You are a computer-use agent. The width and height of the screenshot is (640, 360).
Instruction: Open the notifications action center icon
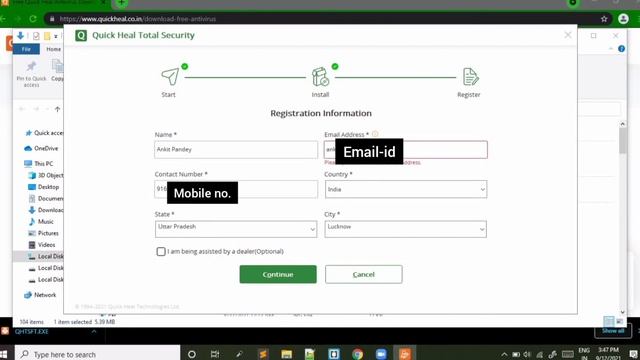click(633, 354)
